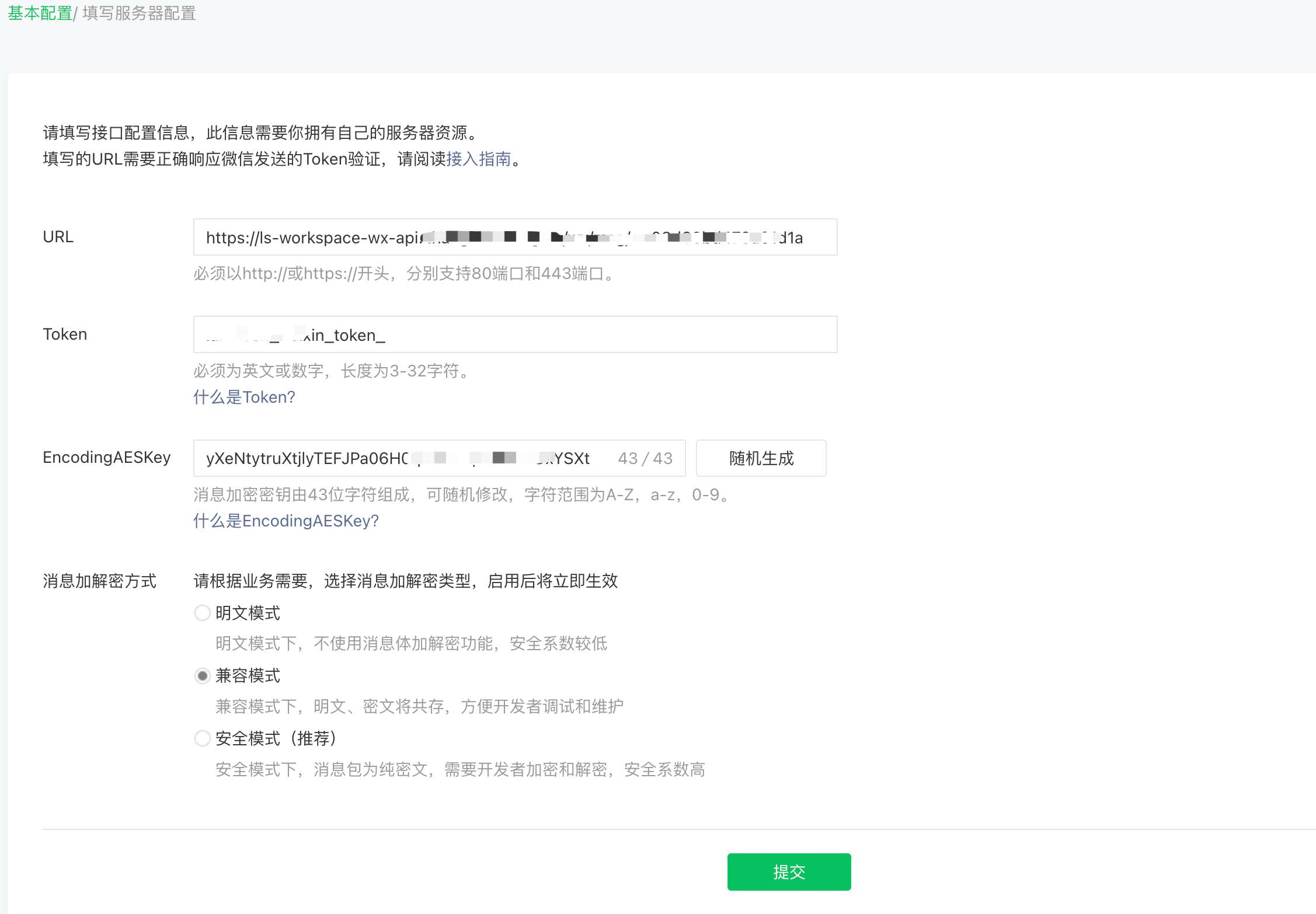
Task: Click the URL field label
Action: click(58, 237)
